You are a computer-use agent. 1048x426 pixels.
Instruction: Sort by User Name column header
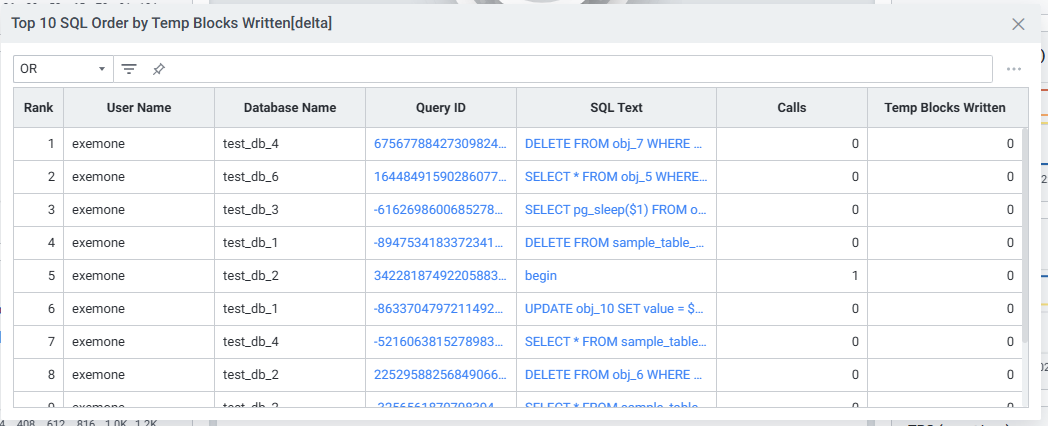click(139, 108)
